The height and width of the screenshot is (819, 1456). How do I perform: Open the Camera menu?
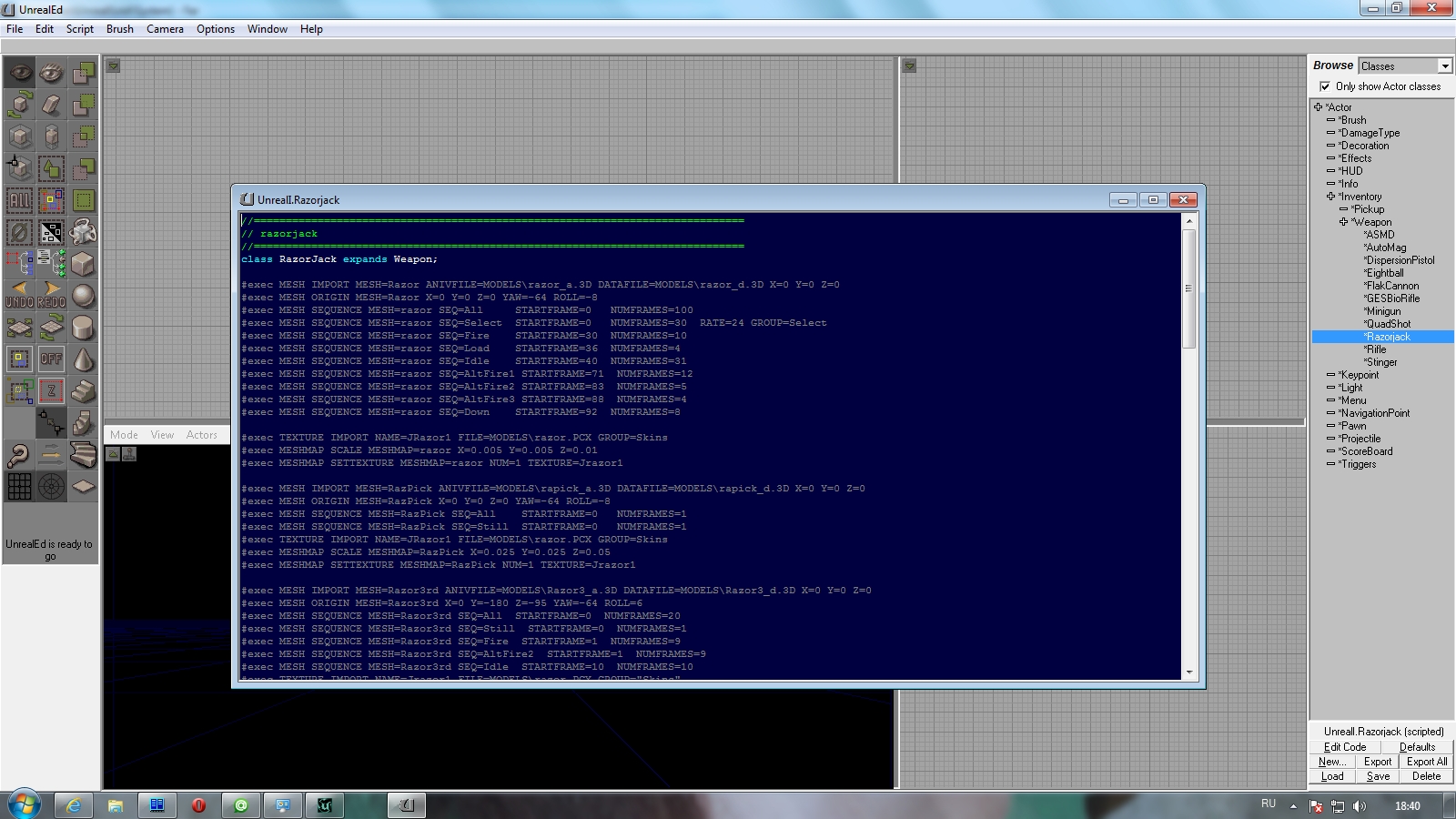point(165,29)
